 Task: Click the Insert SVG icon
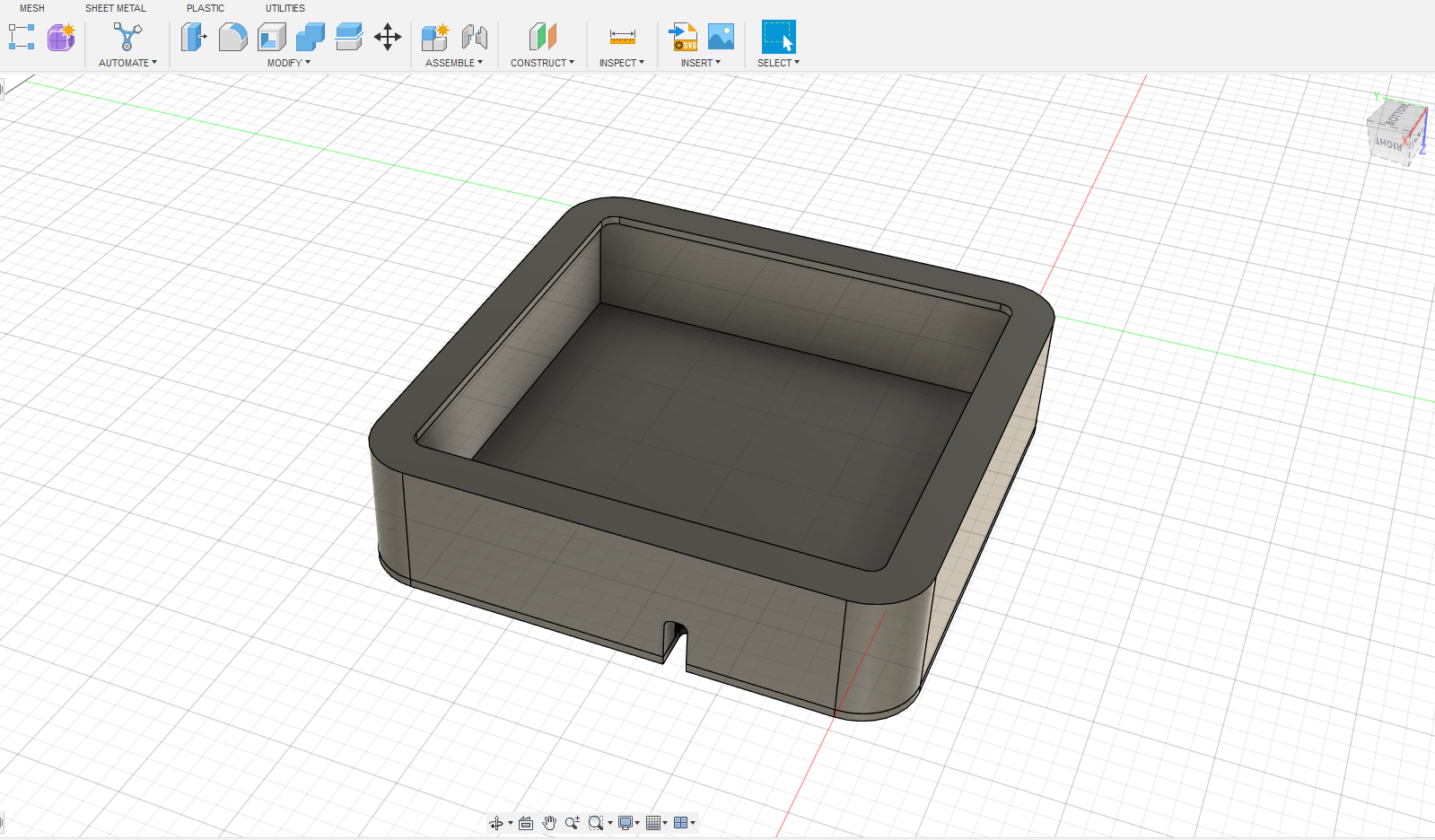[x=683, y=37]
